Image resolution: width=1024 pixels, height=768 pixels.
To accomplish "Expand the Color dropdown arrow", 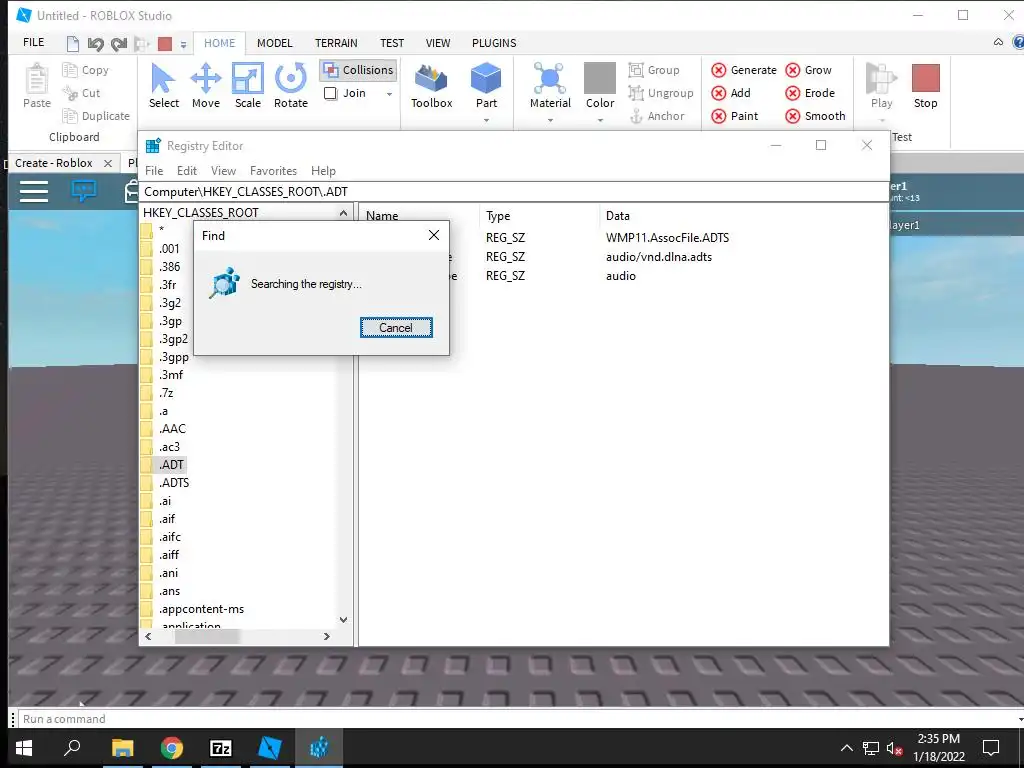I will [600, 120].
